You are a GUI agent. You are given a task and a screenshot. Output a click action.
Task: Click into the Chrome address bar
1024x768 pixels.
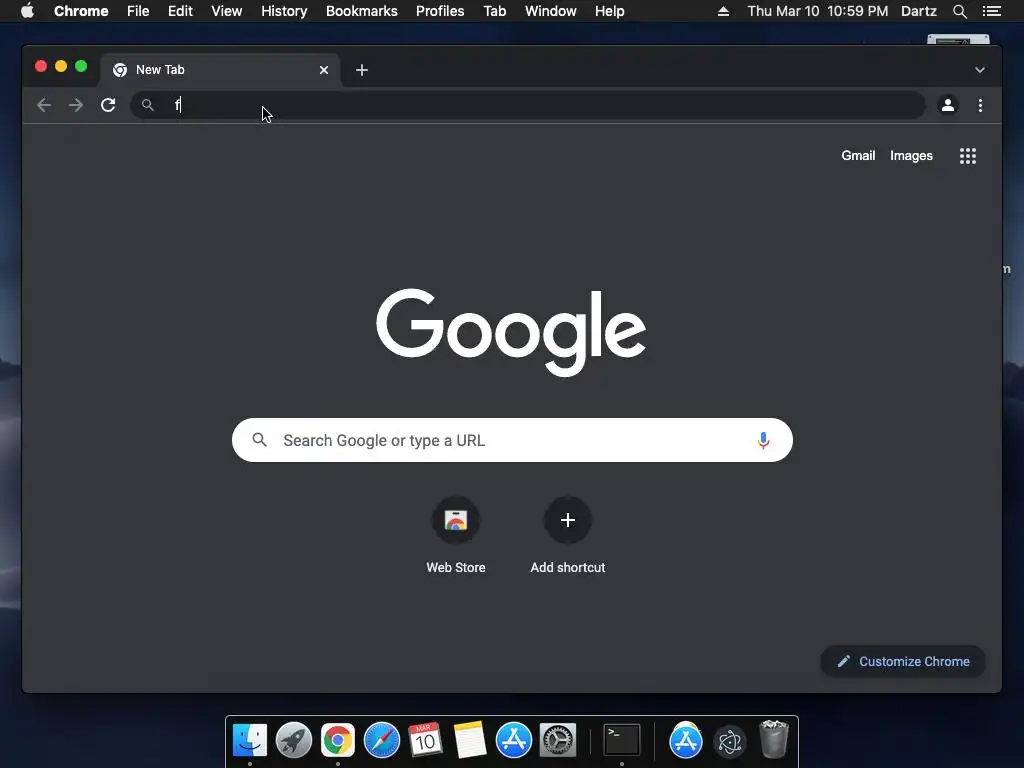coord(528,105)
